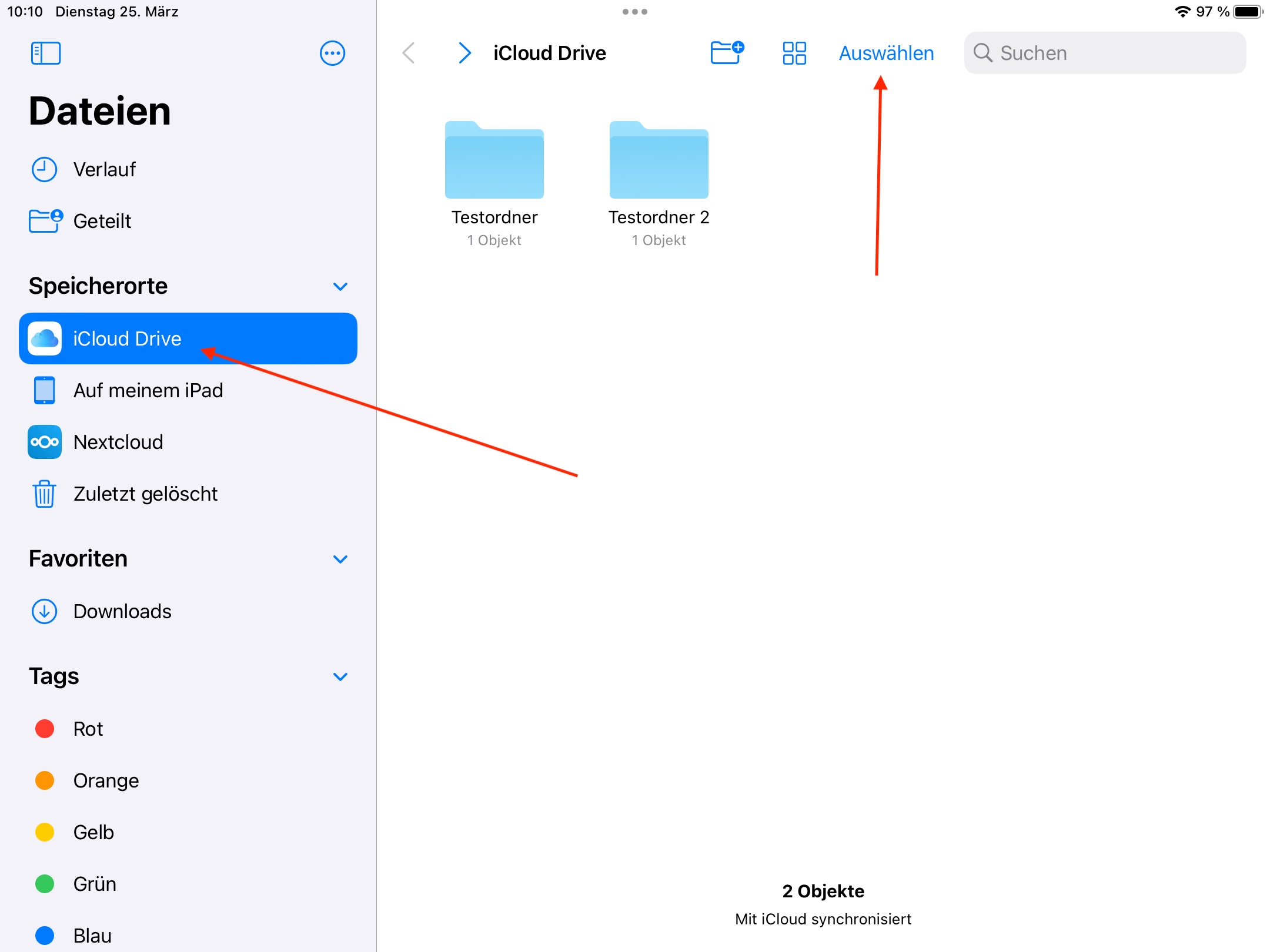Open the Geteilt shared items
1270x952 pixels.
pyautogui.click(x=102, y=221)
